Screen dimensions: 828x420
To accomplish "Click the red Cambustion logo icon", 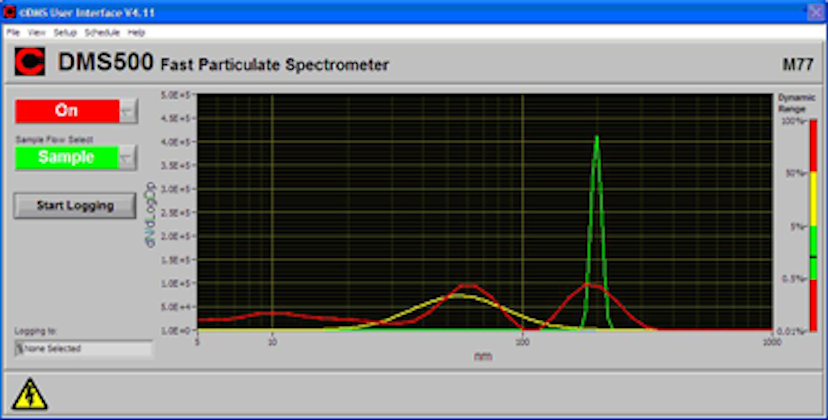I will click(x=30, y=61).
